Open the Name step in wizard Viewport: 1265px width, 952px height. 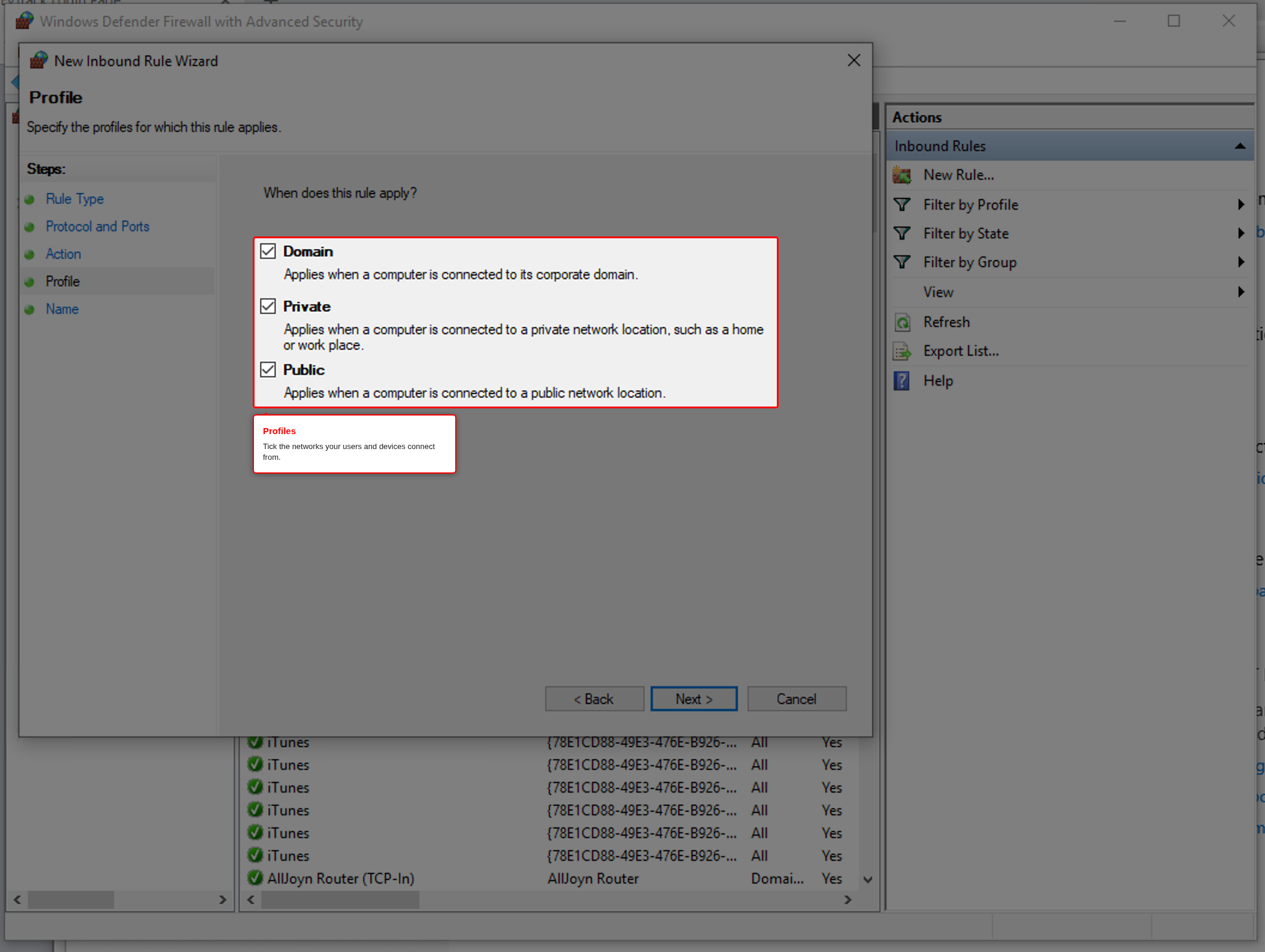point(62,309)
